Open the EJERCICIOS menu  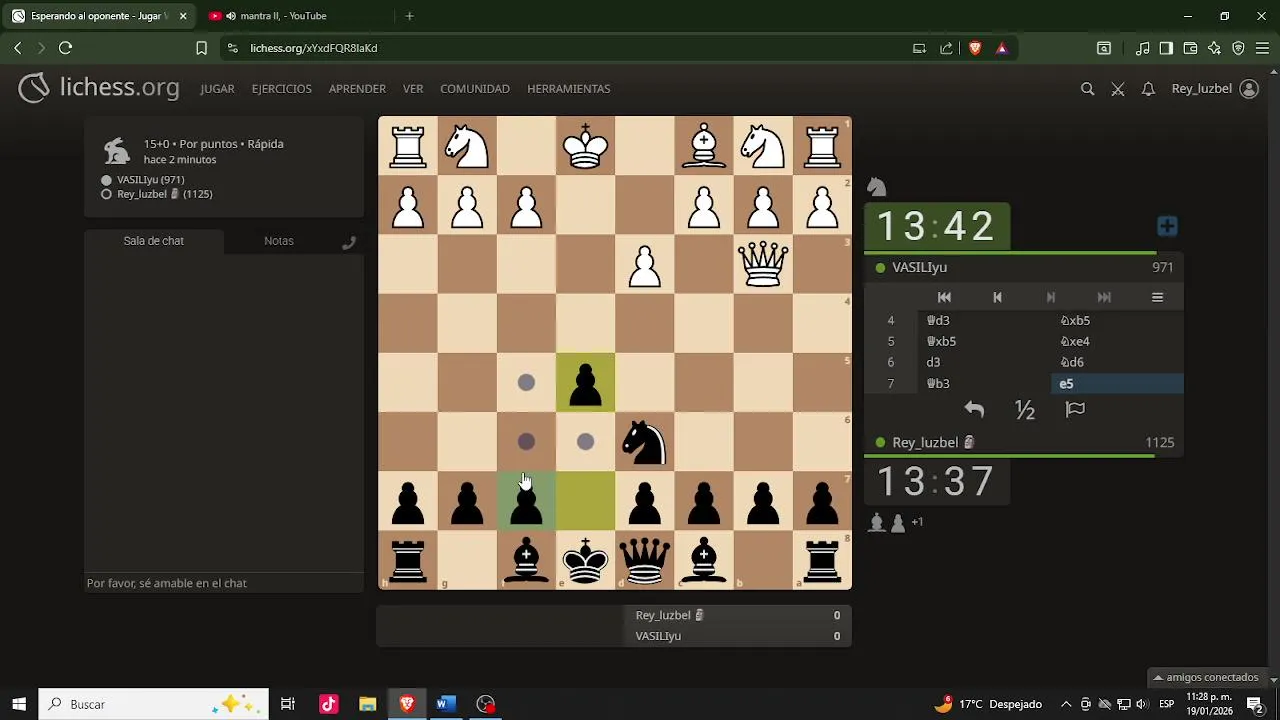(x=282, y=89)
